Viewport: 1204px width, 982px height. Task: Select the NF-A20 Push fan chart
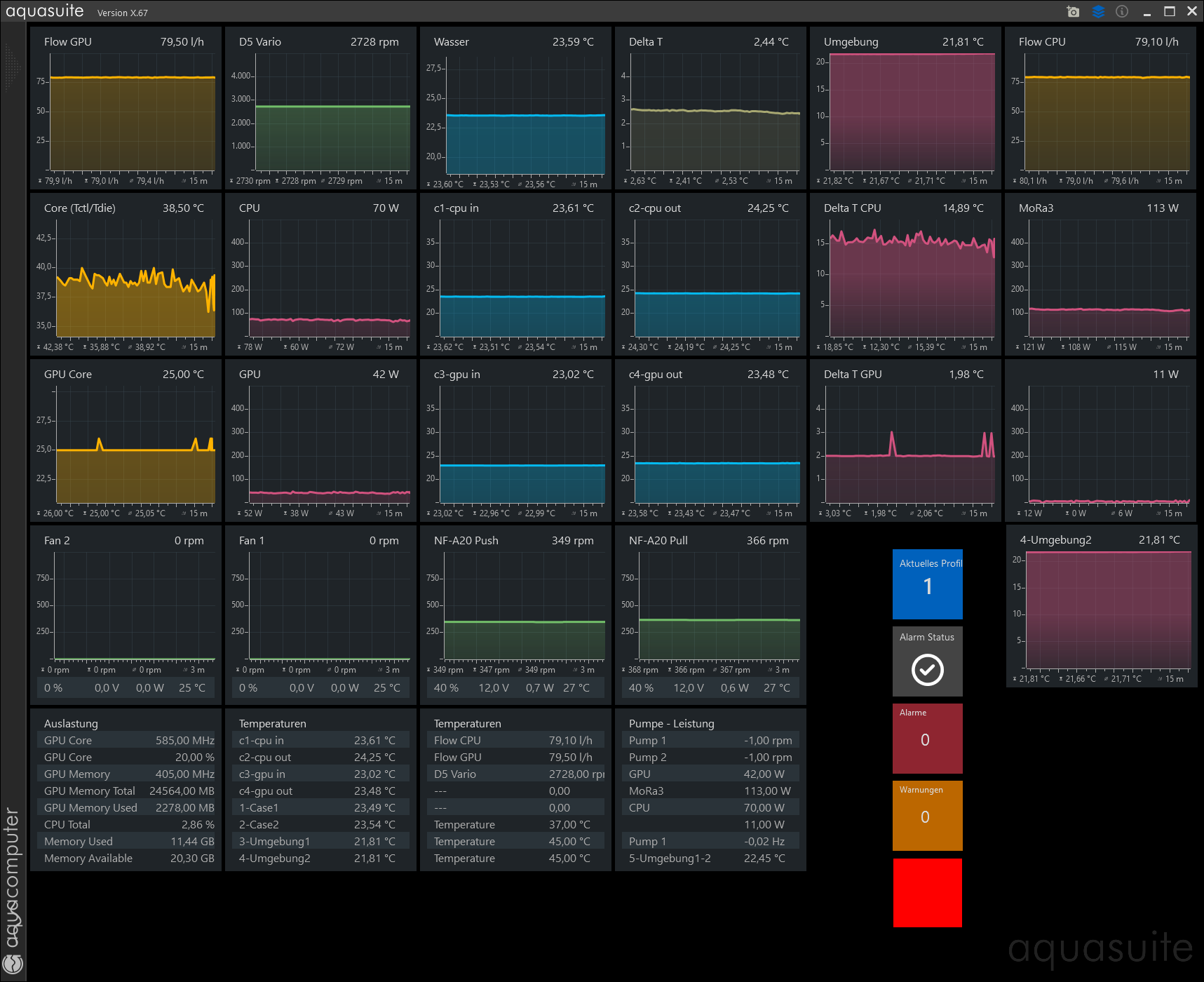point(515,615)
